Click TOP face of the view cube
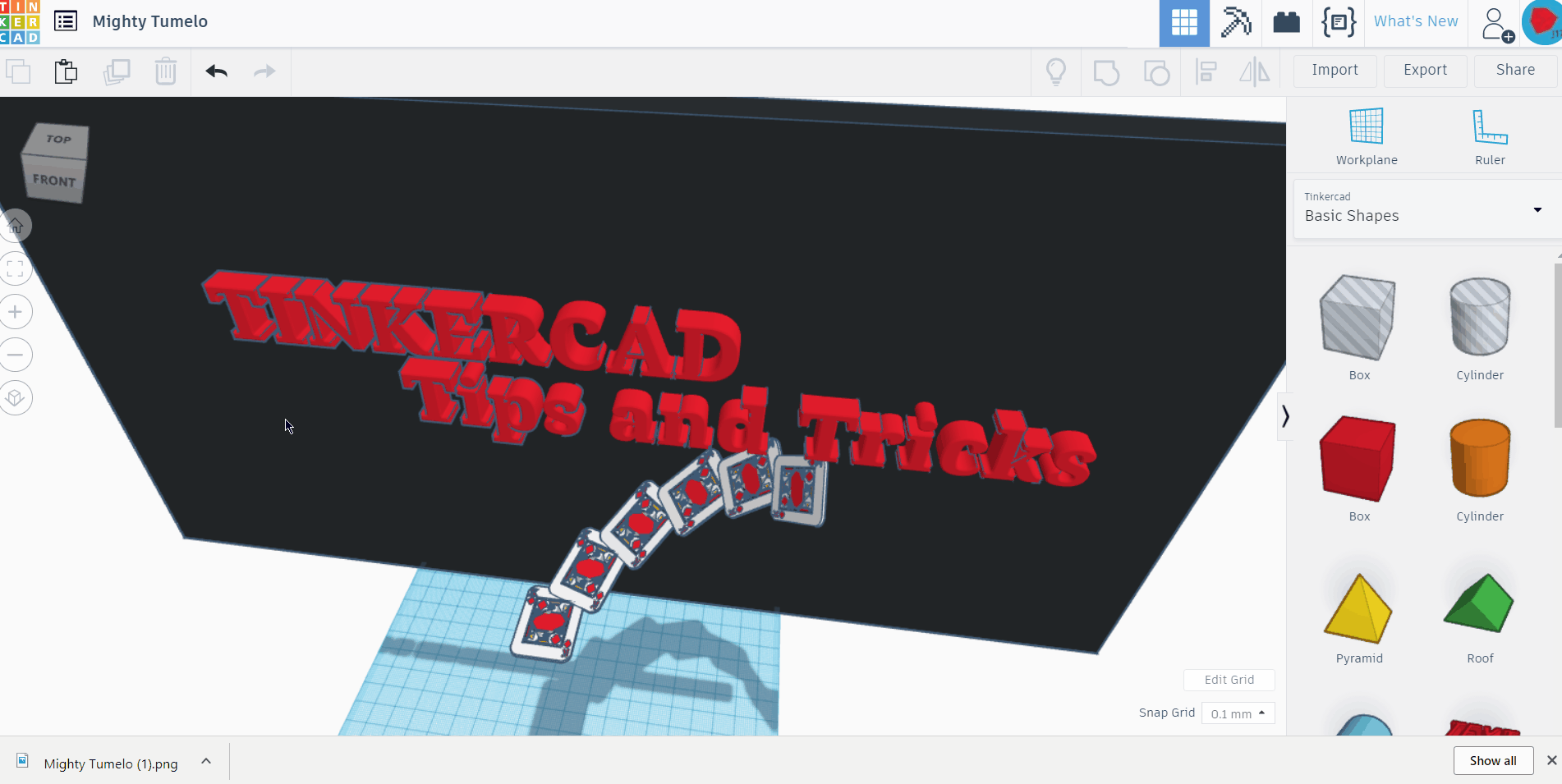 [x=56, y=140]
